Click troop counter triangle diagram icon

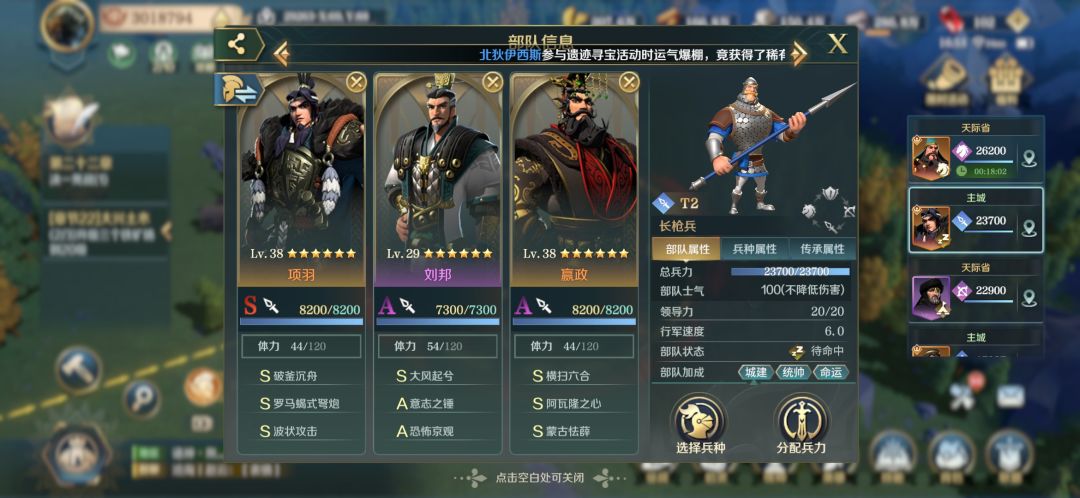coord(829,209)
